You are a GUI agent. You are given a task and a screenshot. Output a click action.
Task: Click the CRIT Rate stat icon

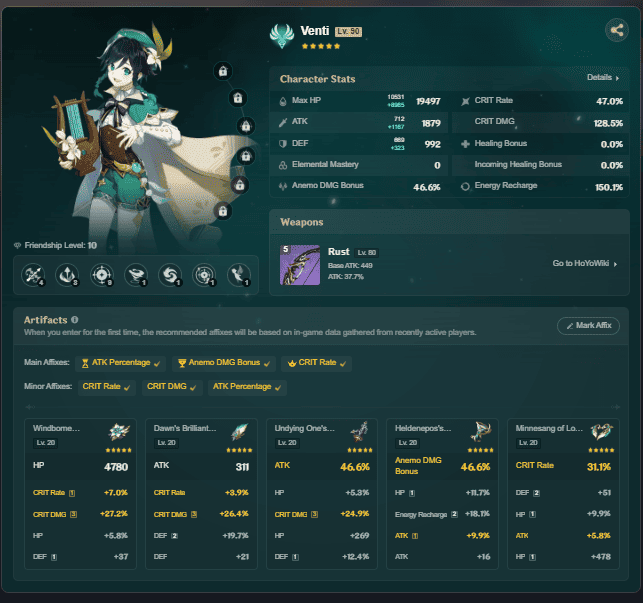(x=465, y=101)
